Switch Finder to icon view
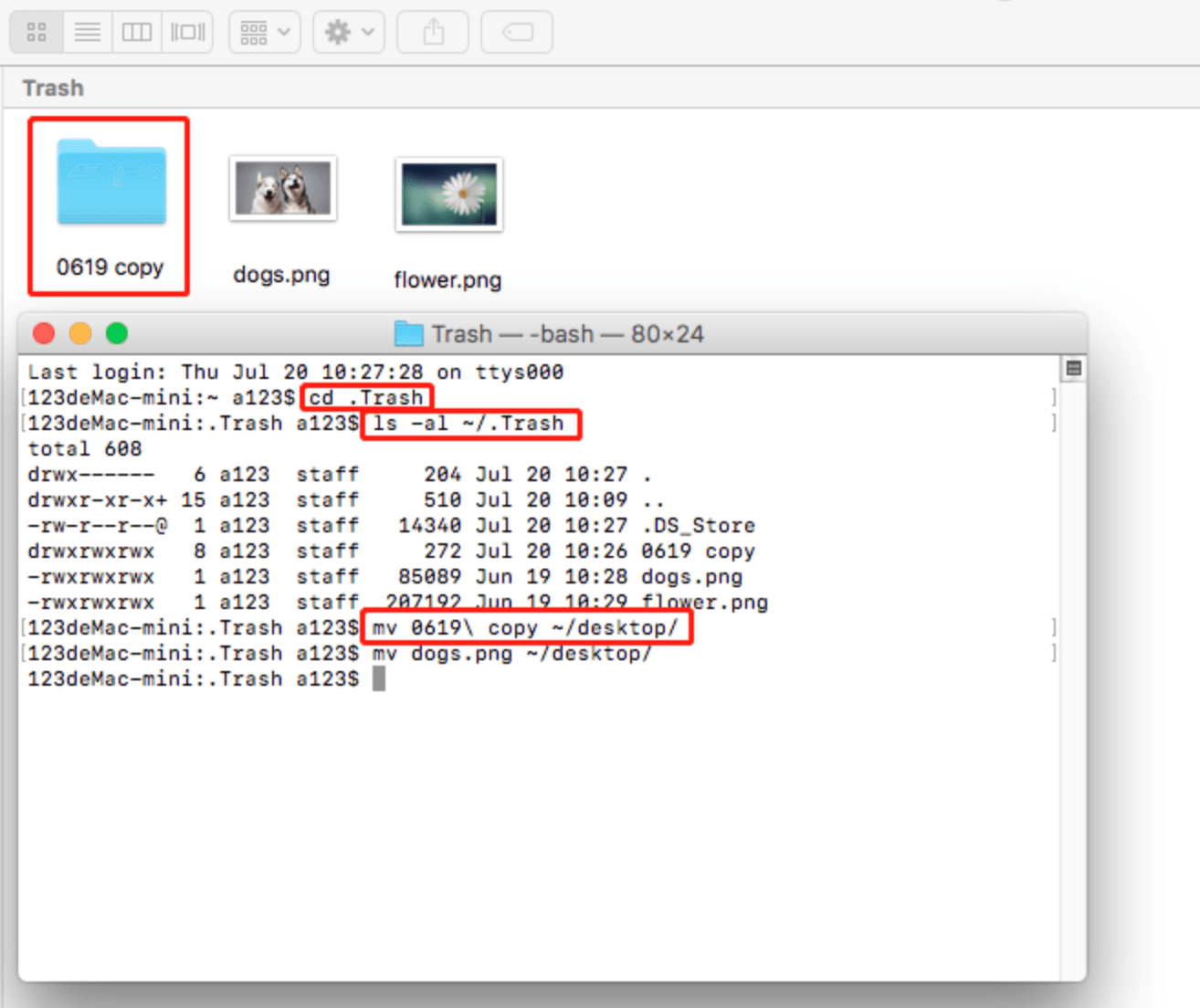The width and height of the screenshot is (1200, 1008). pyautogui.click(x=37, y=31)
